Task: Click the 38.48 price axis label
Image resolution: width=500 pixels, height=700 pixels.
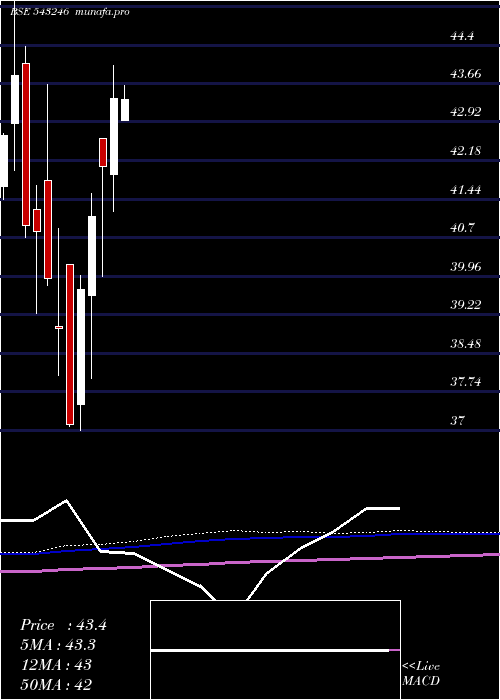Action: click(466, 344)
